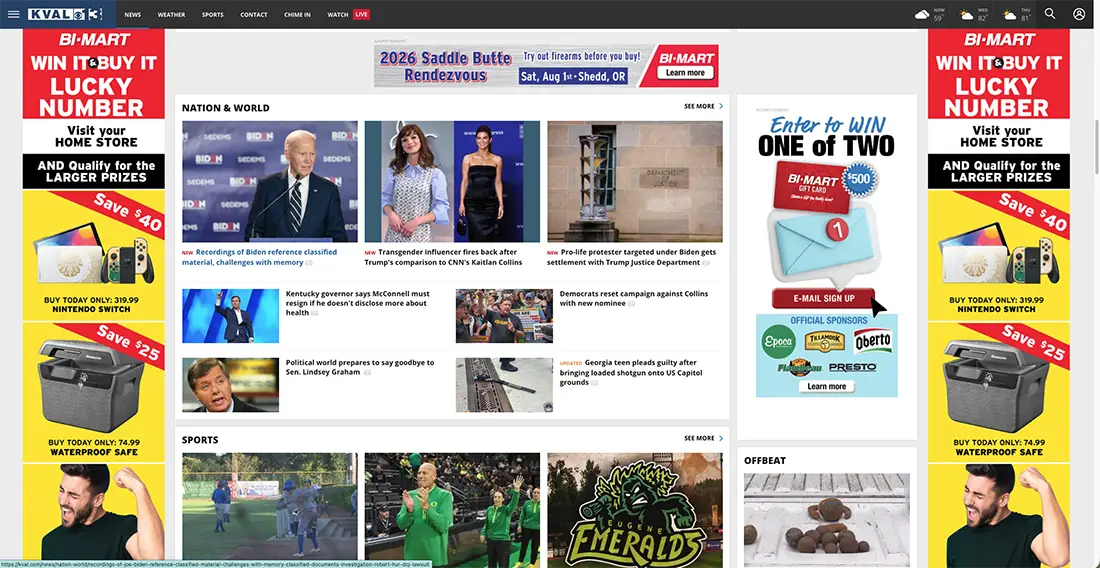Click chevron arrow beside Sports See More
This screenshot has width=1100, height=568.
coord(720,438)
